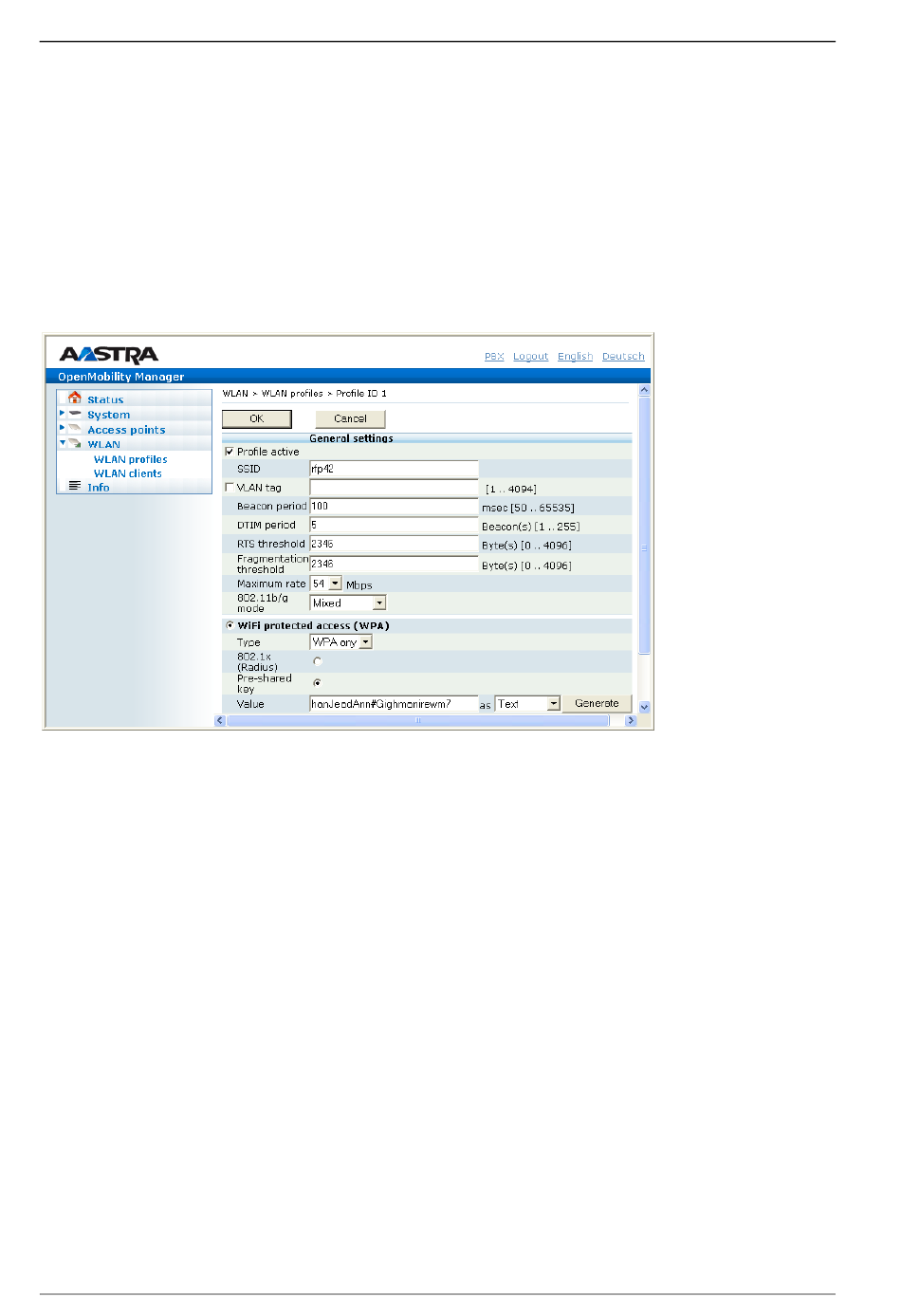
Task: Select WiFi protected access (WPA) radio
Action: [x=230, y=625]
